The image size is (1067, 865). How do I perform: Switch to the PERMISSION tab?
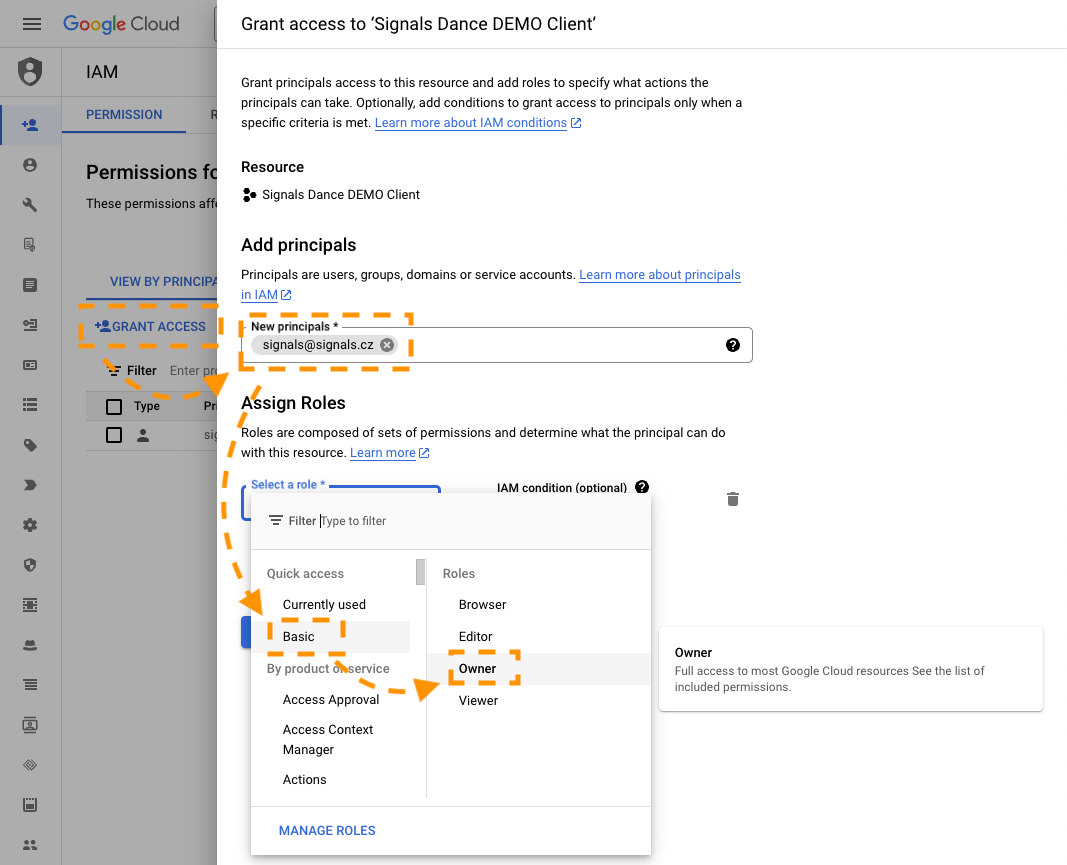point(124,114)
